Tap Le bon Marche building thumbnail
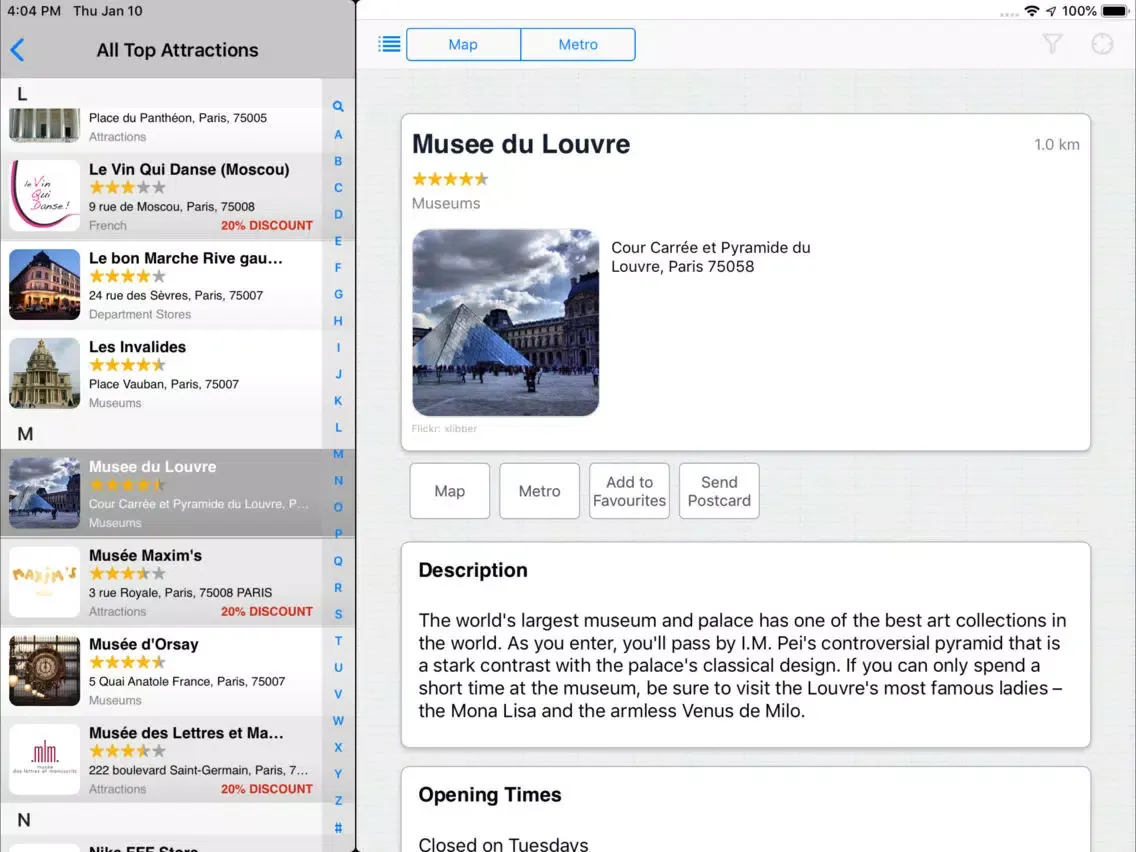Screen dimensions: 1136x852 [x=44, y=285]
